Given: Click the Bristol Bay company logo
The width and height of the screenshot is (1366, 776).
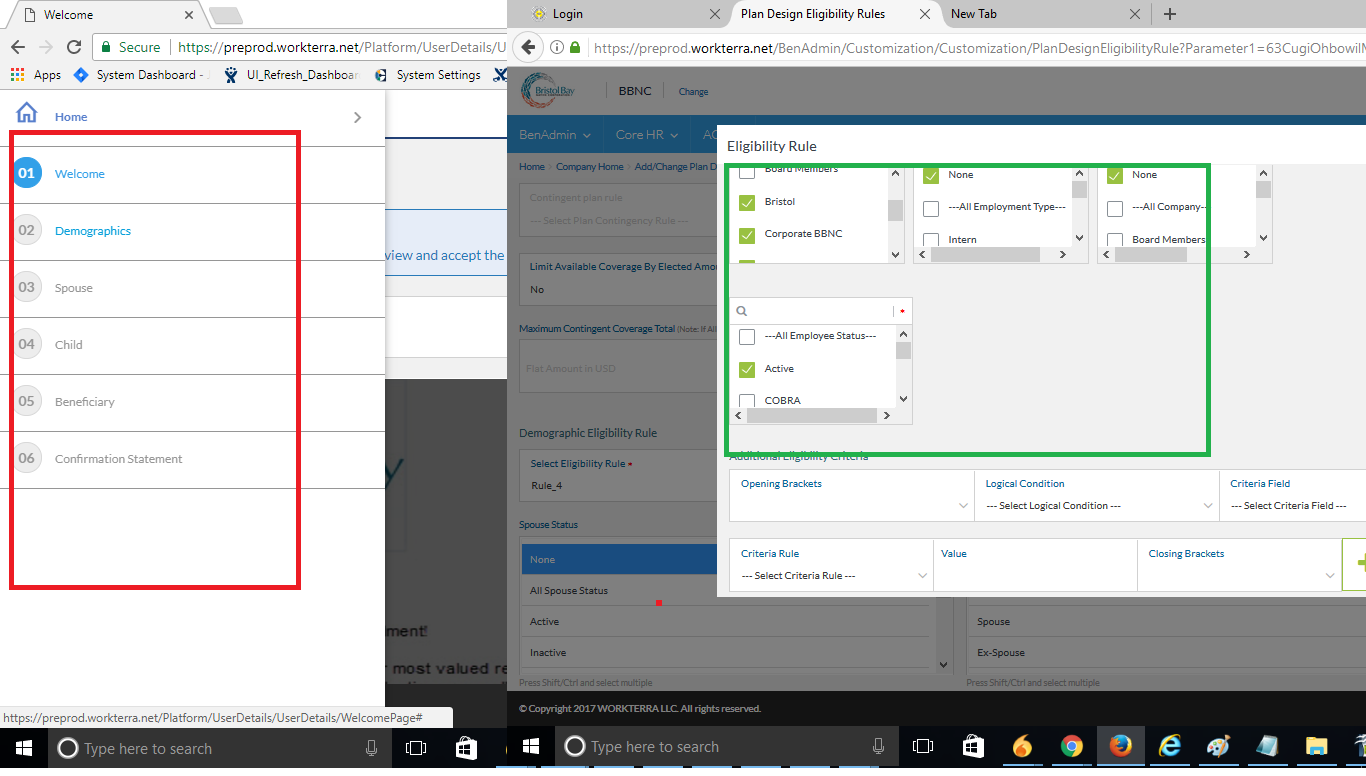Looking at the screenshot, I should pyautogui.click(x=548, y=90).
